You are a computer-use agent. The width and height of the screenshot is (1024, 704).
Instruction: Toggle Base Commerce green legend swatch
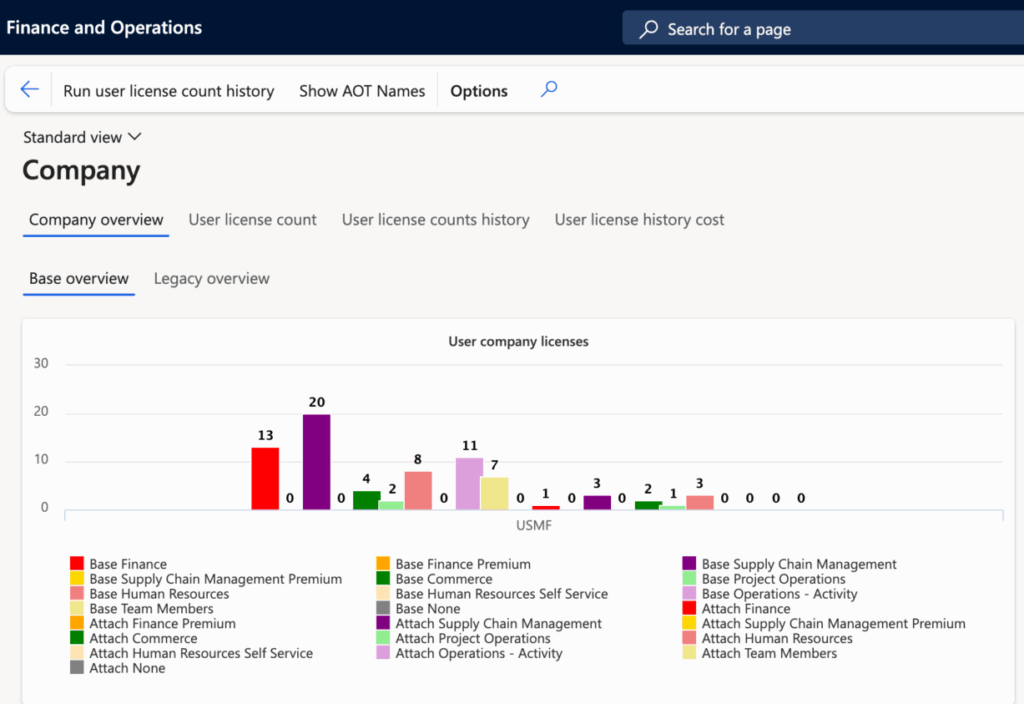(383, 579)
